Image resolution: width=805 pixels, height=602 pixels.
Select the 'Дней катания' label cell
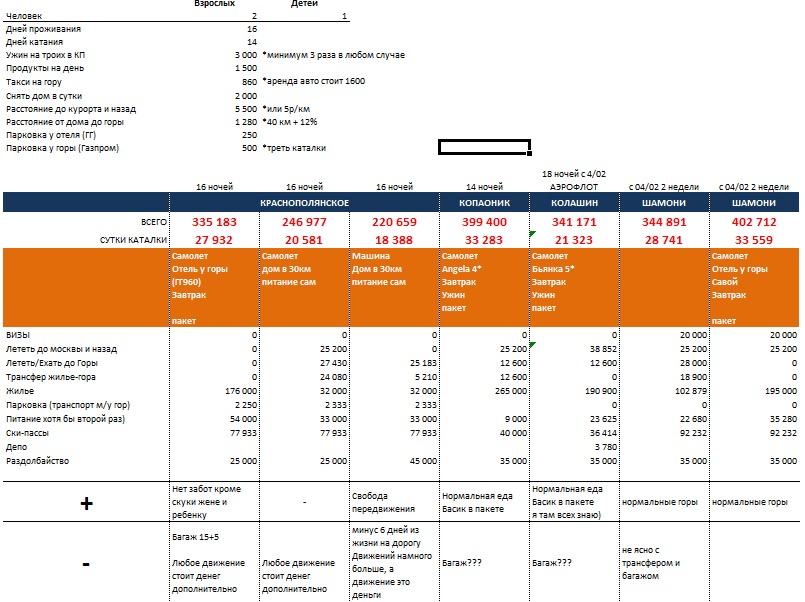coord(34,42)
